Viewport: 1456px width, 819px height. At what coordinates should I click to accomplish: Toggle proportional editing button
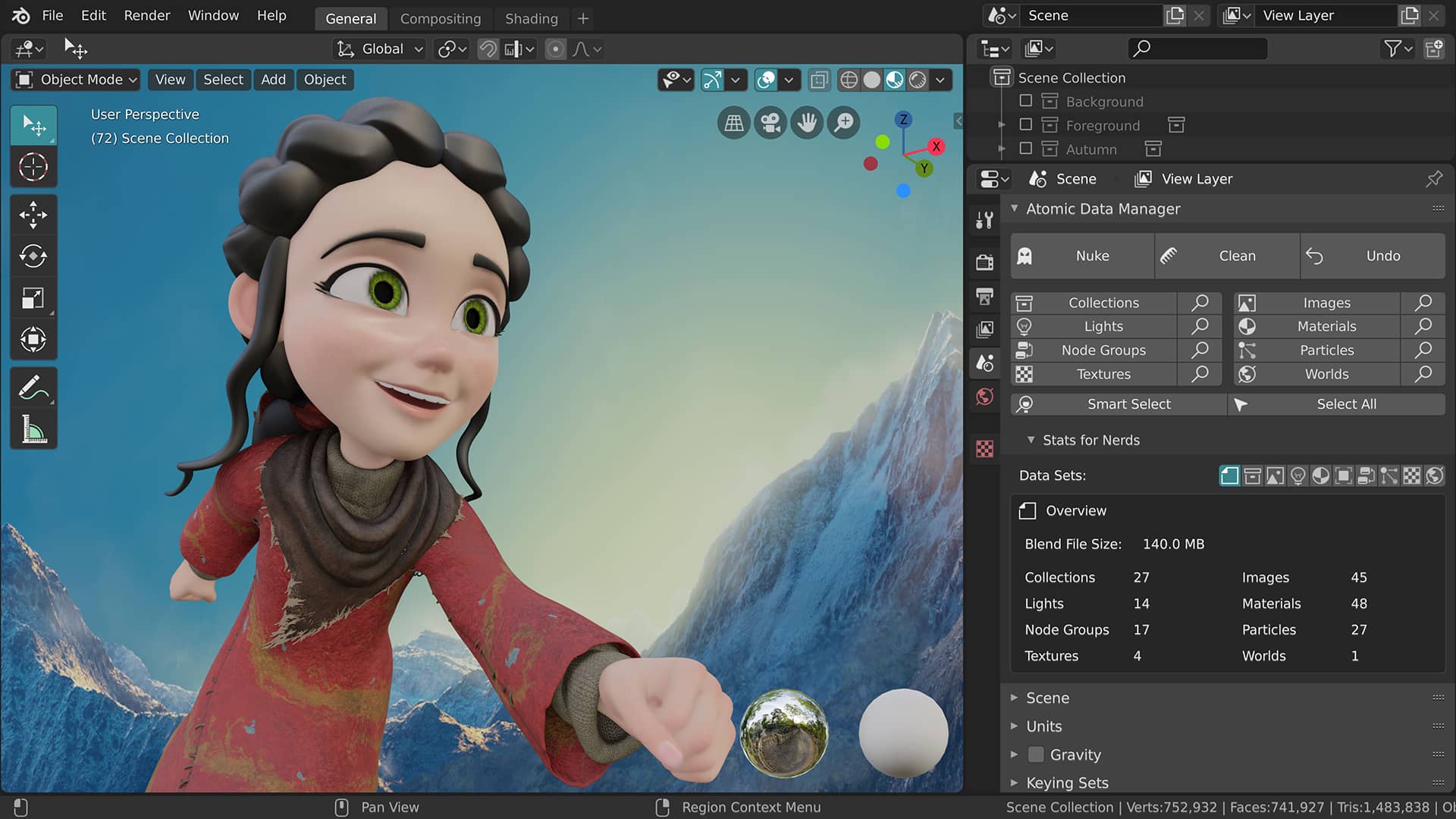555,49
